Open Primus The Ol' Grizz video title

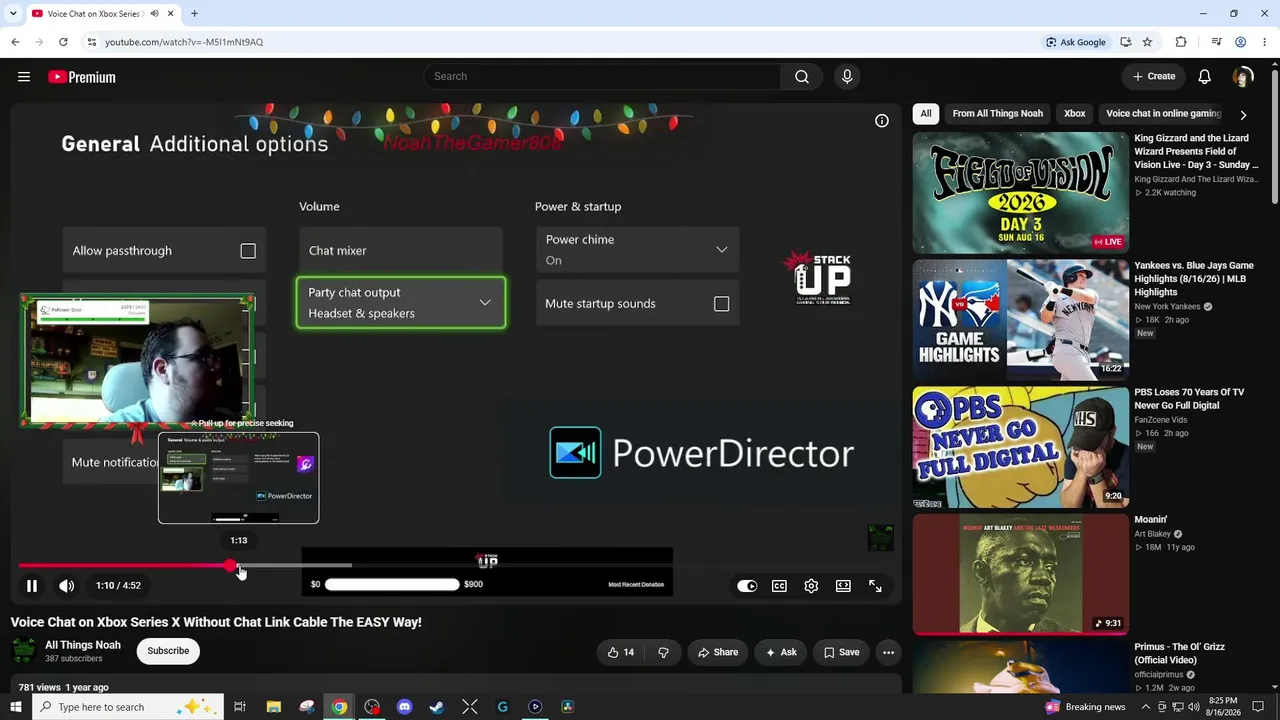click(x=1179, y=653)
